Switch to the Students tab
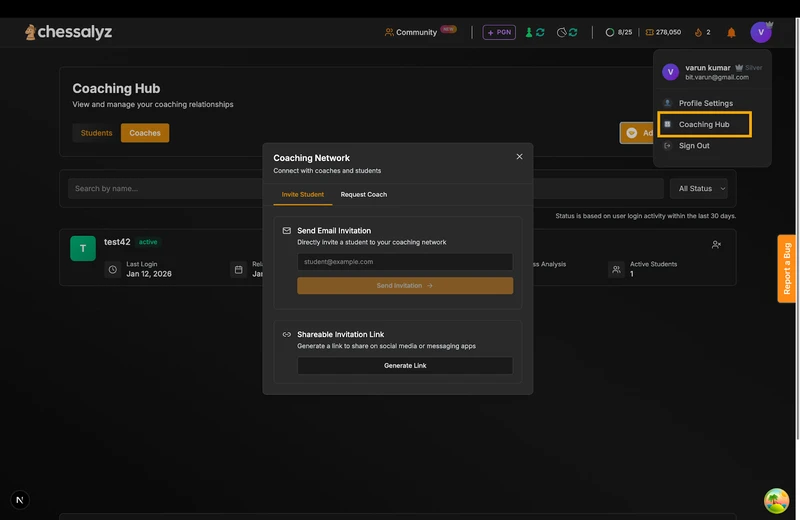800x520 pixels. pos(96,133)
